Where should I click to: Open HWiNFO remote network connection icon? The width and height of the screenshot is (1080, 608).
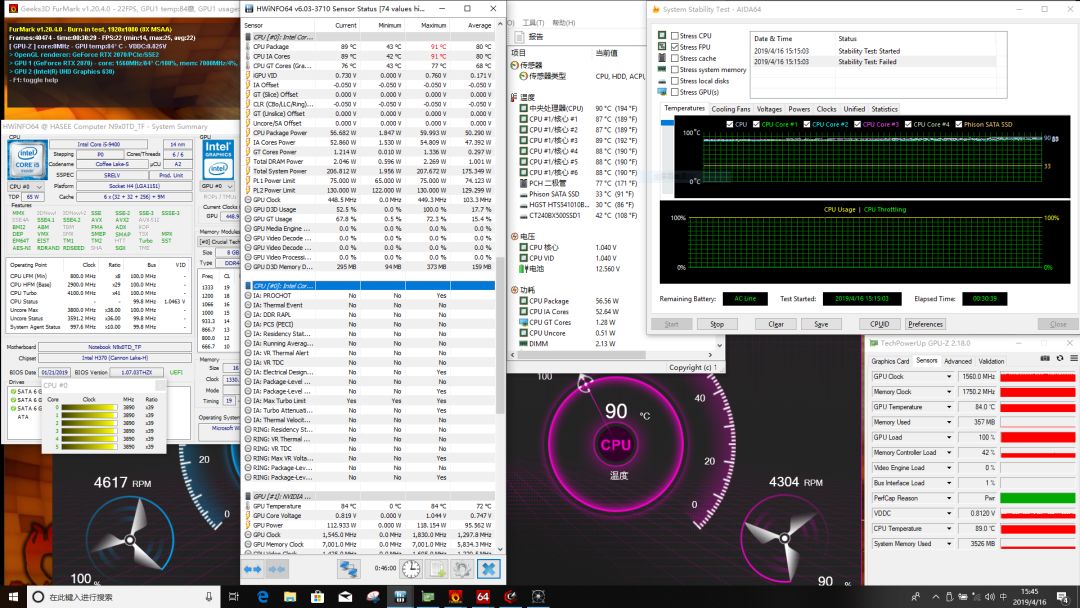348,569
